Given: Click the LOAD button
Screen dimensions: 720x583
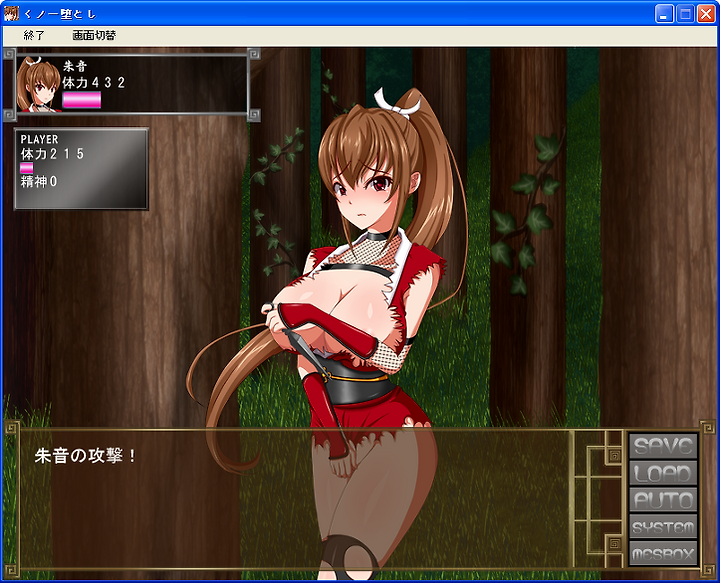Looking at the screenshot, I should point(663,473).
